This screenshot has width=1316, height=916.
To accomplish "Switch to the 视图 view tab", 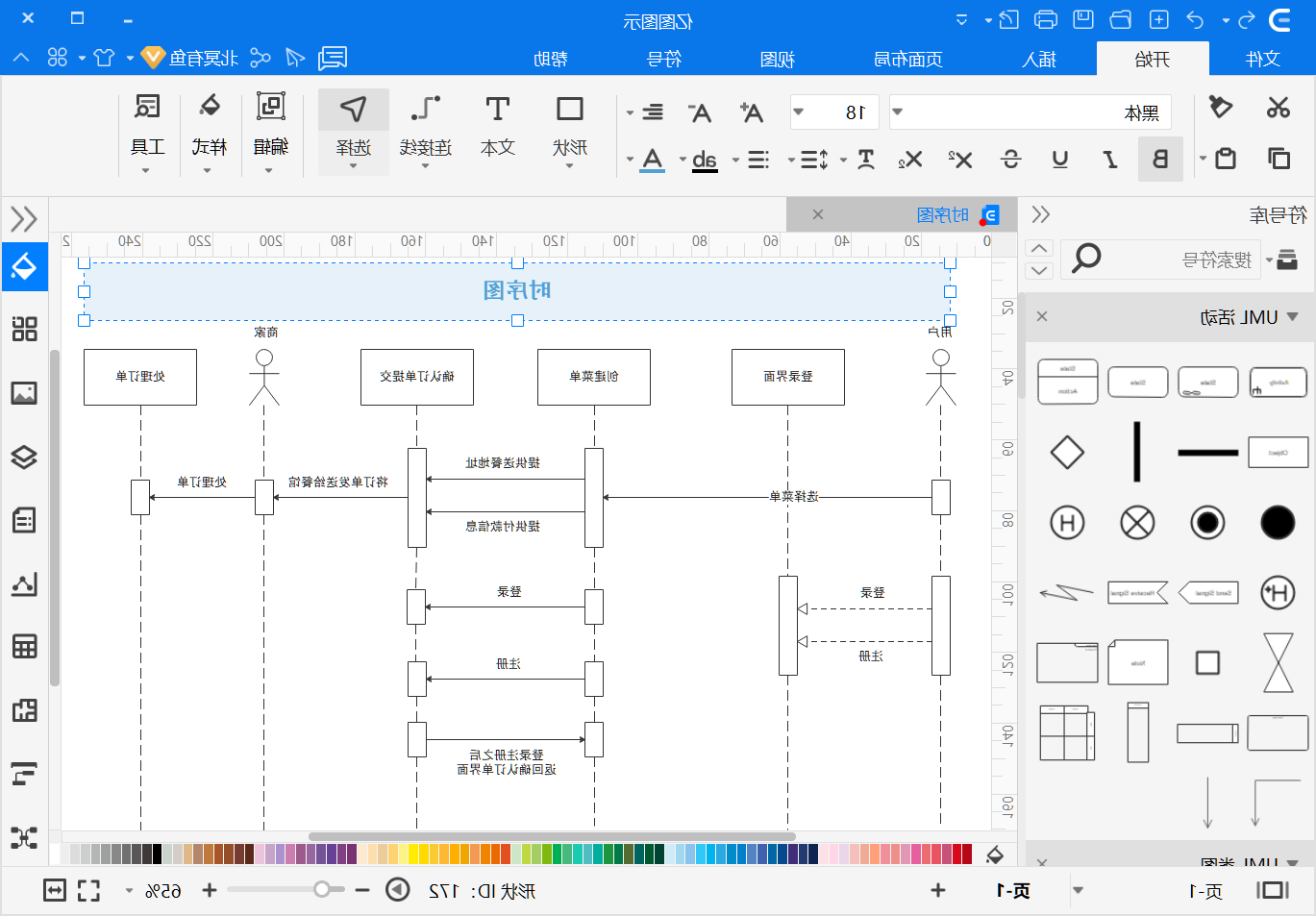I will tap(777, 59).
